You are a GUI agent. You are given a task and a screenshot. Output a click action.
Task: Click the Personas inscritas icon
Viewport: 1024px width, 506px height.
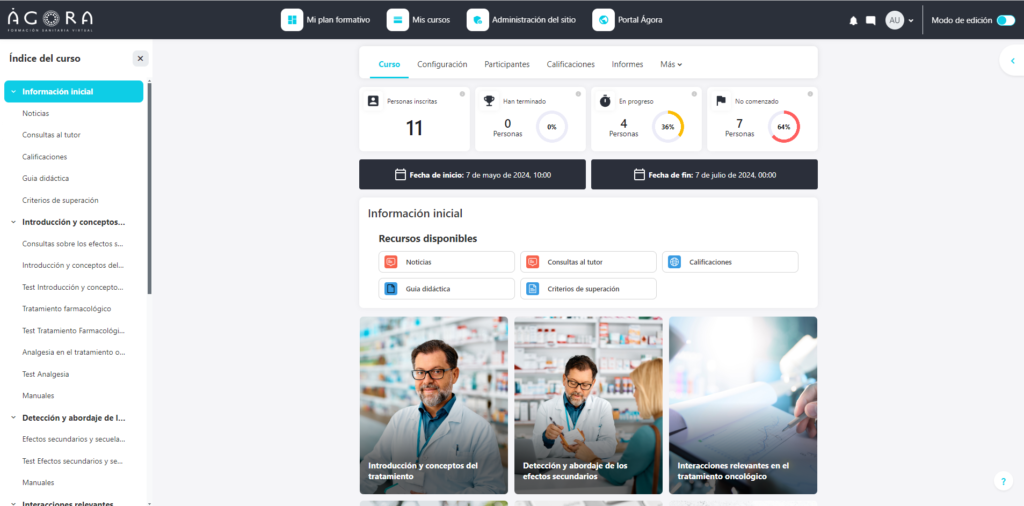(373, 101)
